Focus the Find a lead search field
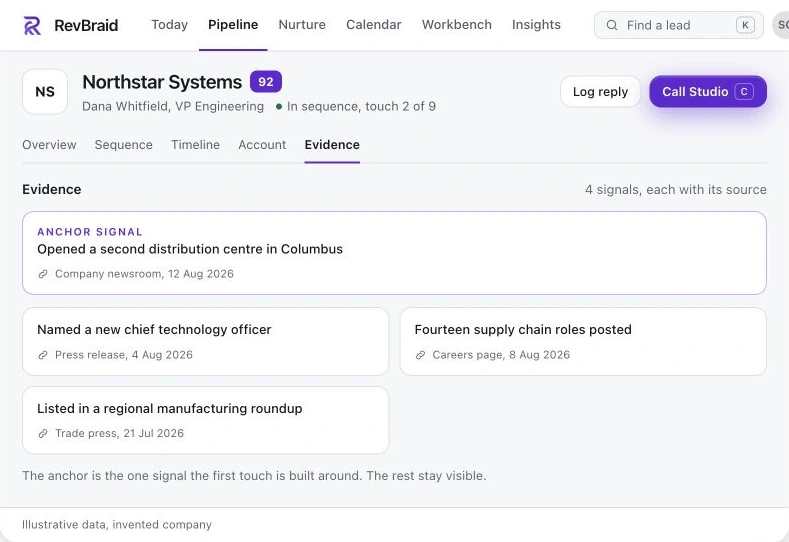This screenshot has width=789, height=542. coord(678,25)
